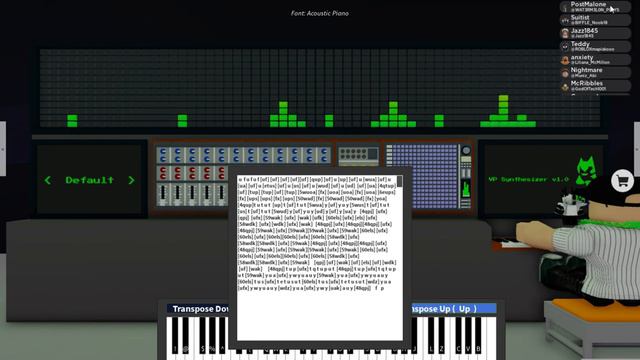Play the black piano key labeled Z
Viewport: 640px width, 360px height.
coord(441,335)
